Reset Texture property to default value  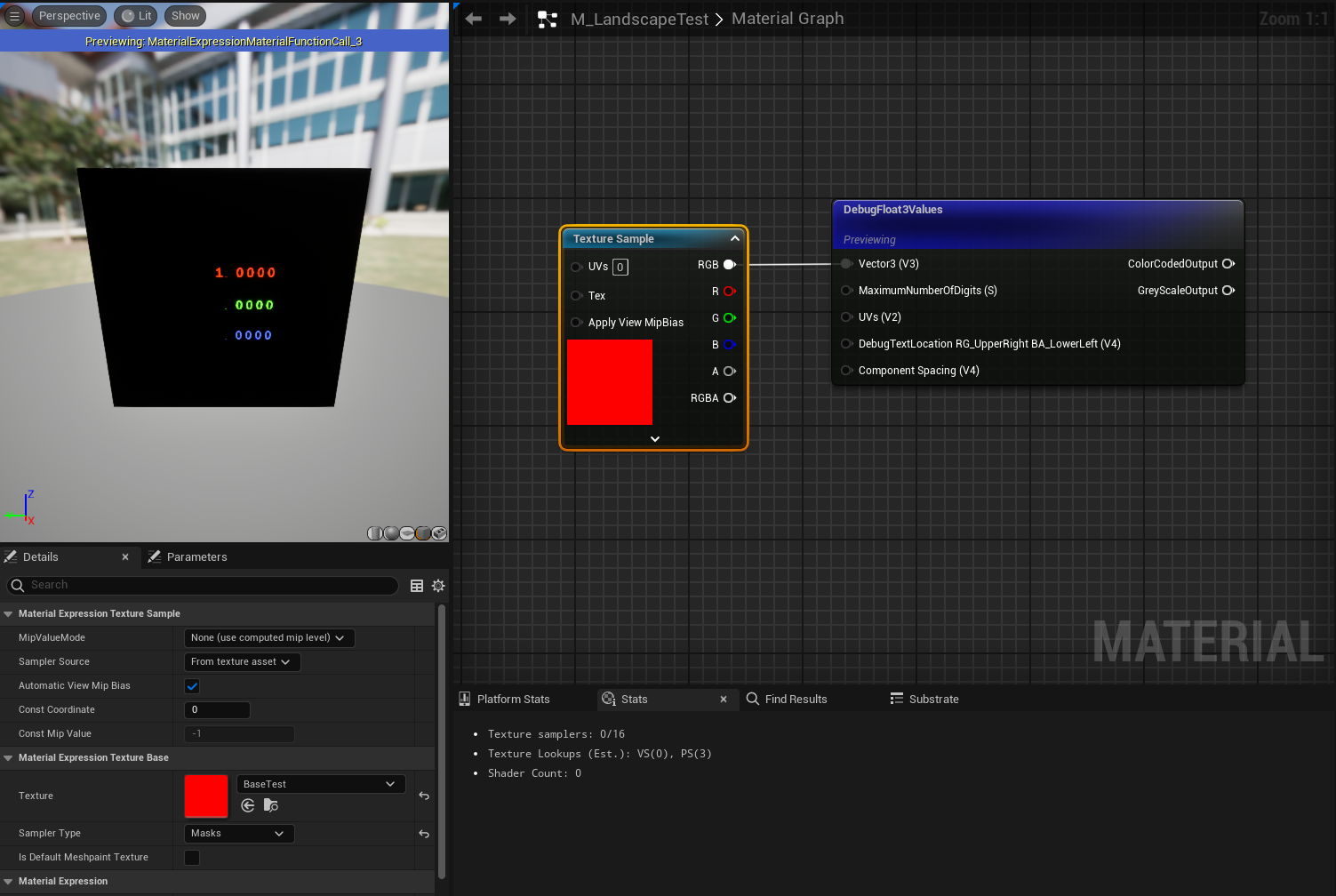pyautogui.click(x=424, y=796)
